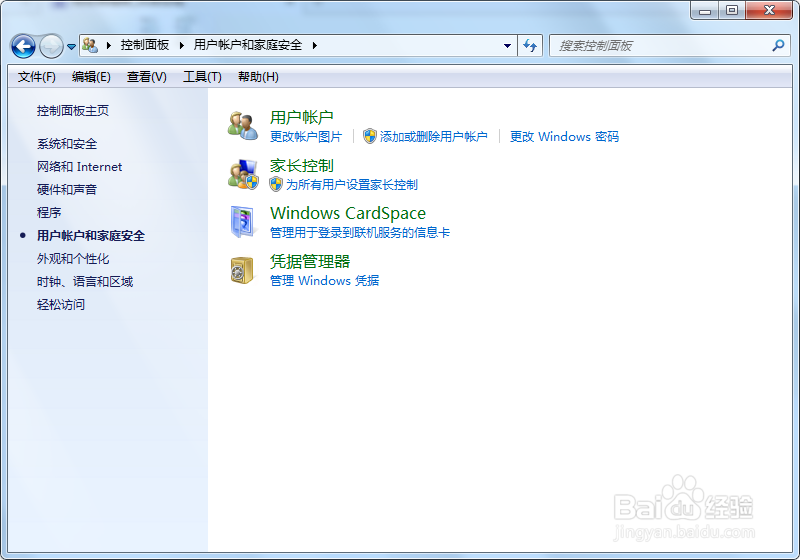Minimize the Control Panel window
The width and height of the screenshot is (800, 560).
point(705,10)
